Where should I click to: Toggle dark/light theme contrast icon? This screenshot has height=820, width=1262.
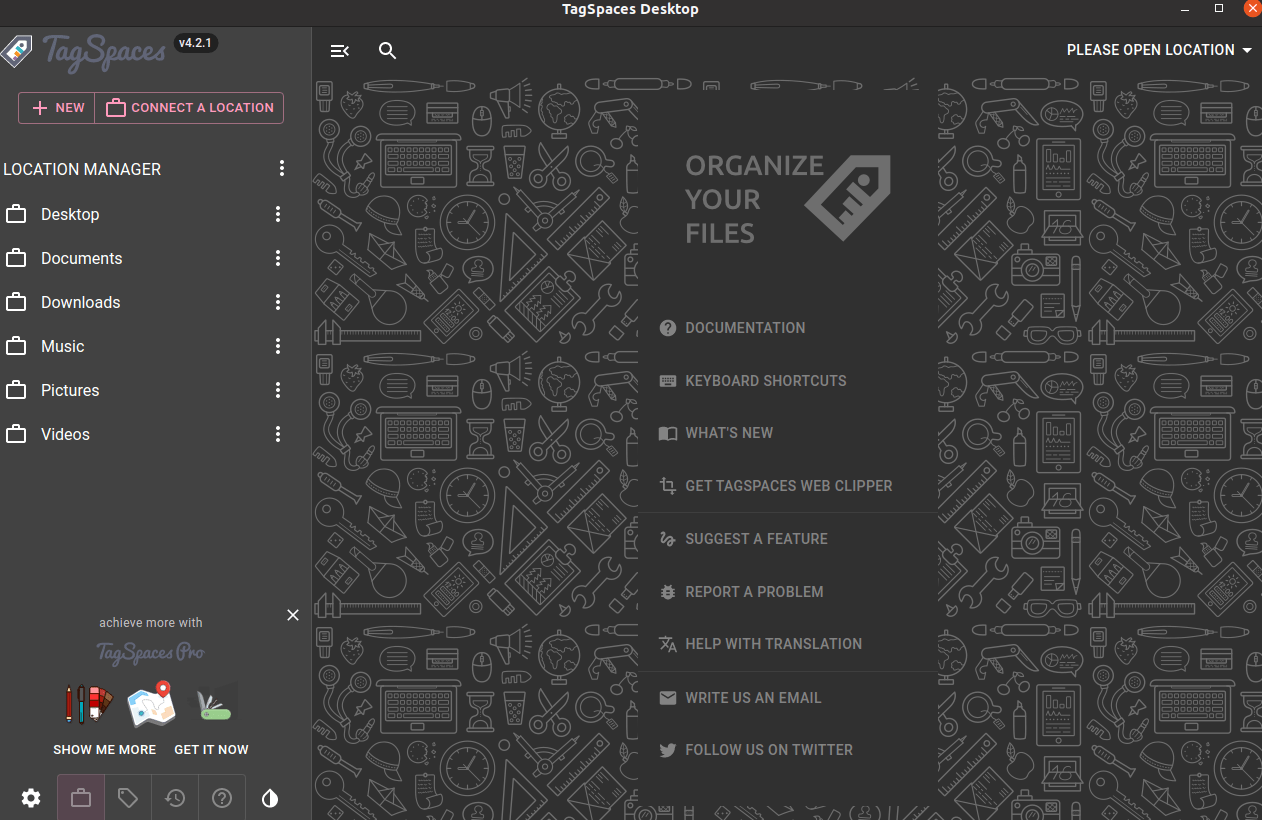click(270, 798)
